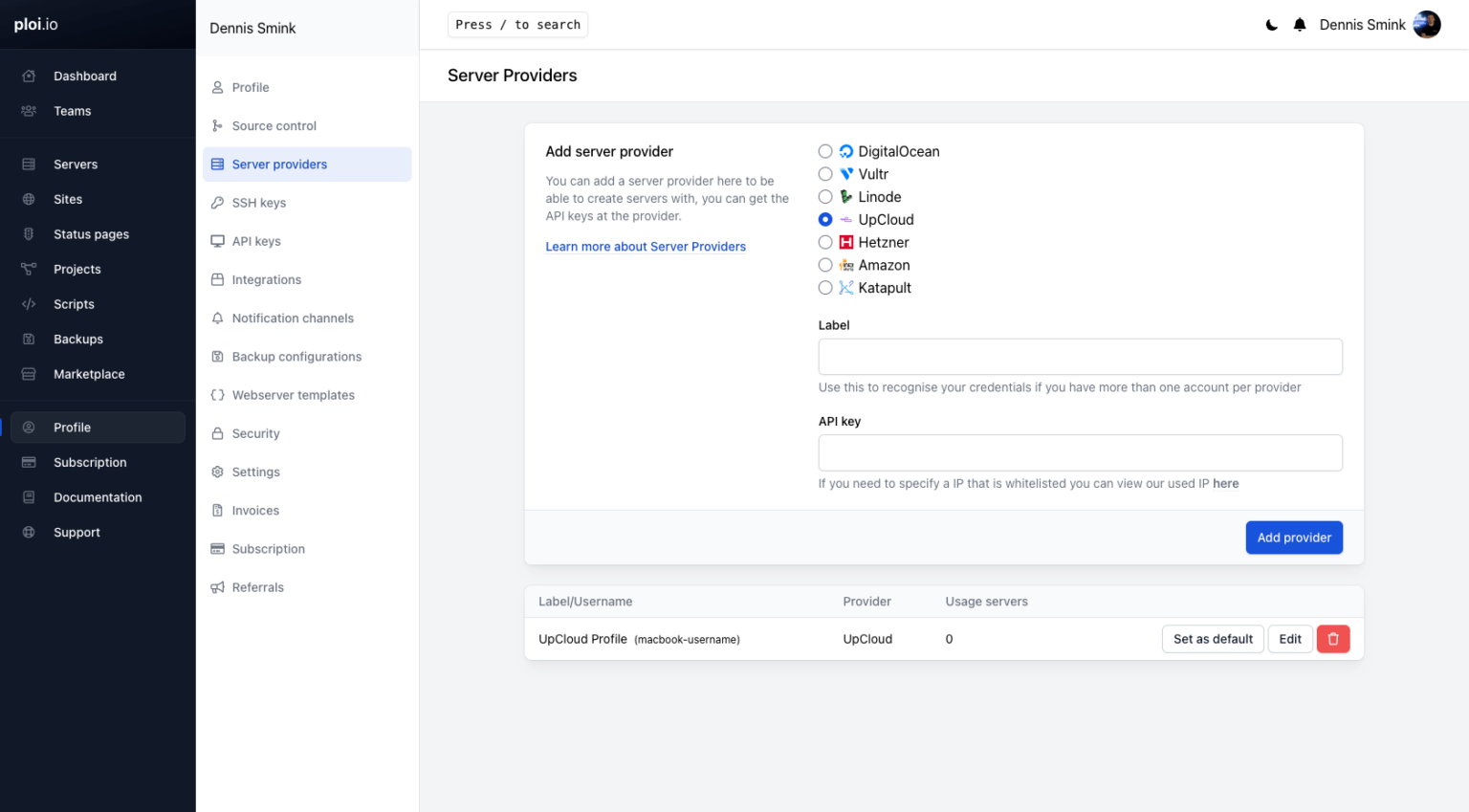The width and height of the screenshot is (1469, 812).
Task: Click the Security lock icon
Action: 217,433
